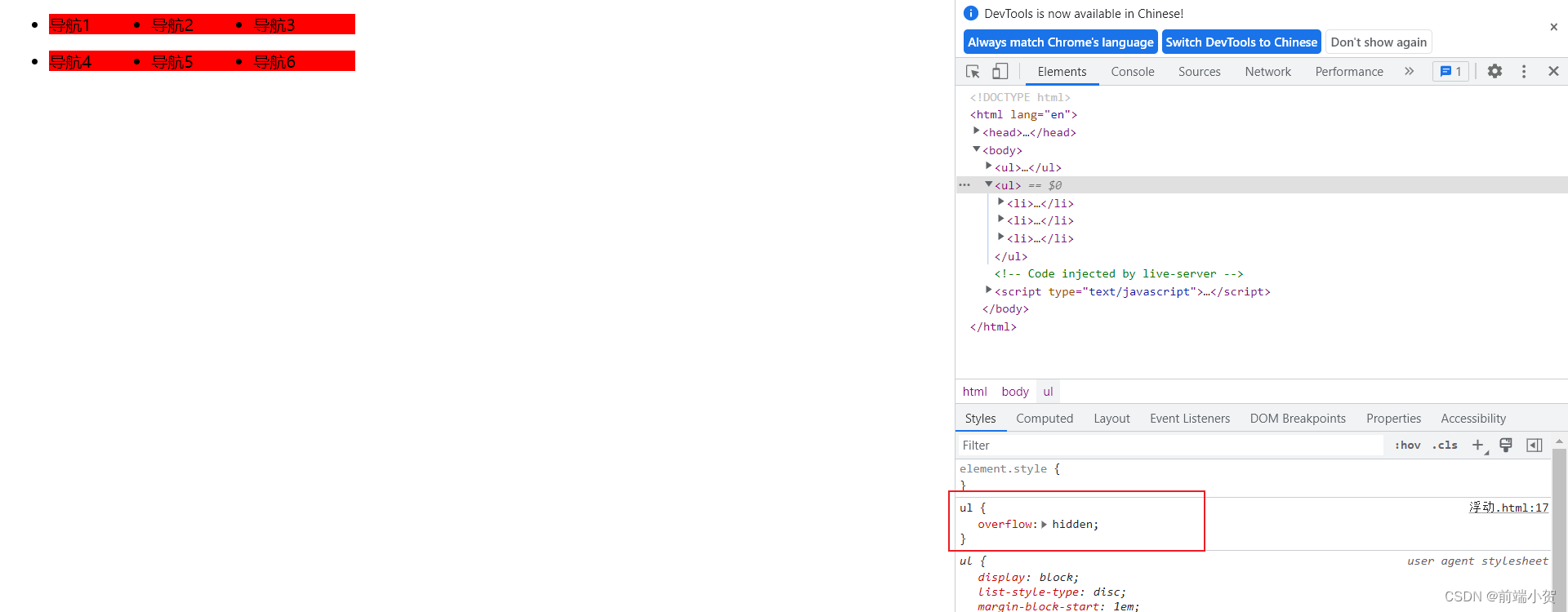Expand the head node in DOM tree
The image size is (1568, 612).
click(976, 131)
